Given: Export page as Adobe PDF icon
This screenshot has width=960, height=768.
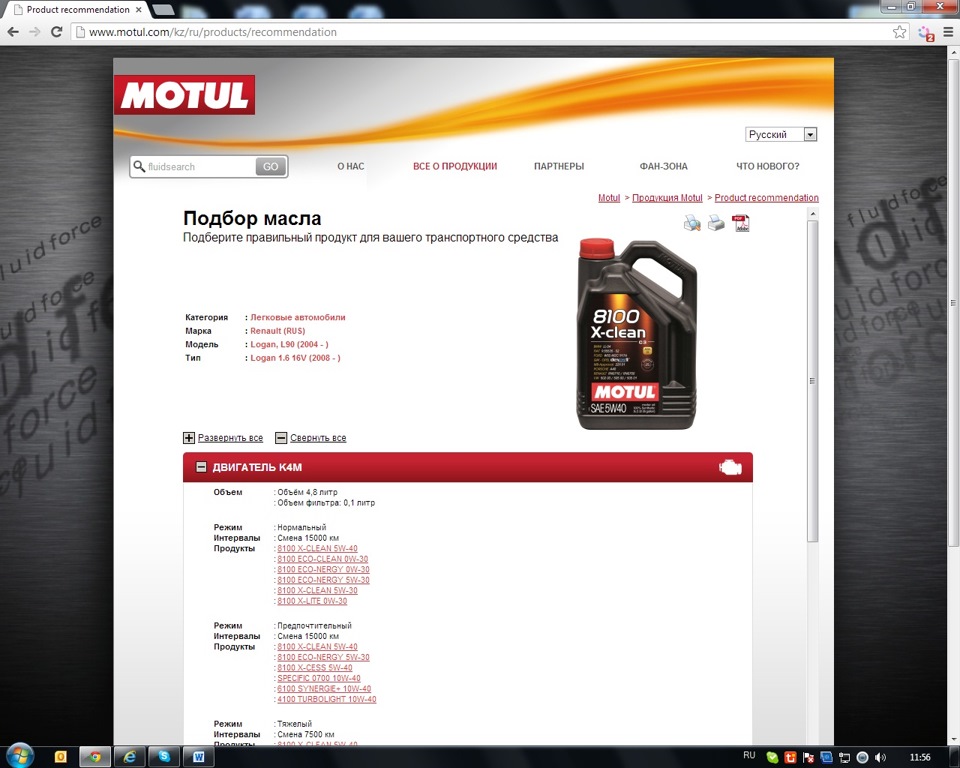Looking at the screenshot, I should [741, 224].
